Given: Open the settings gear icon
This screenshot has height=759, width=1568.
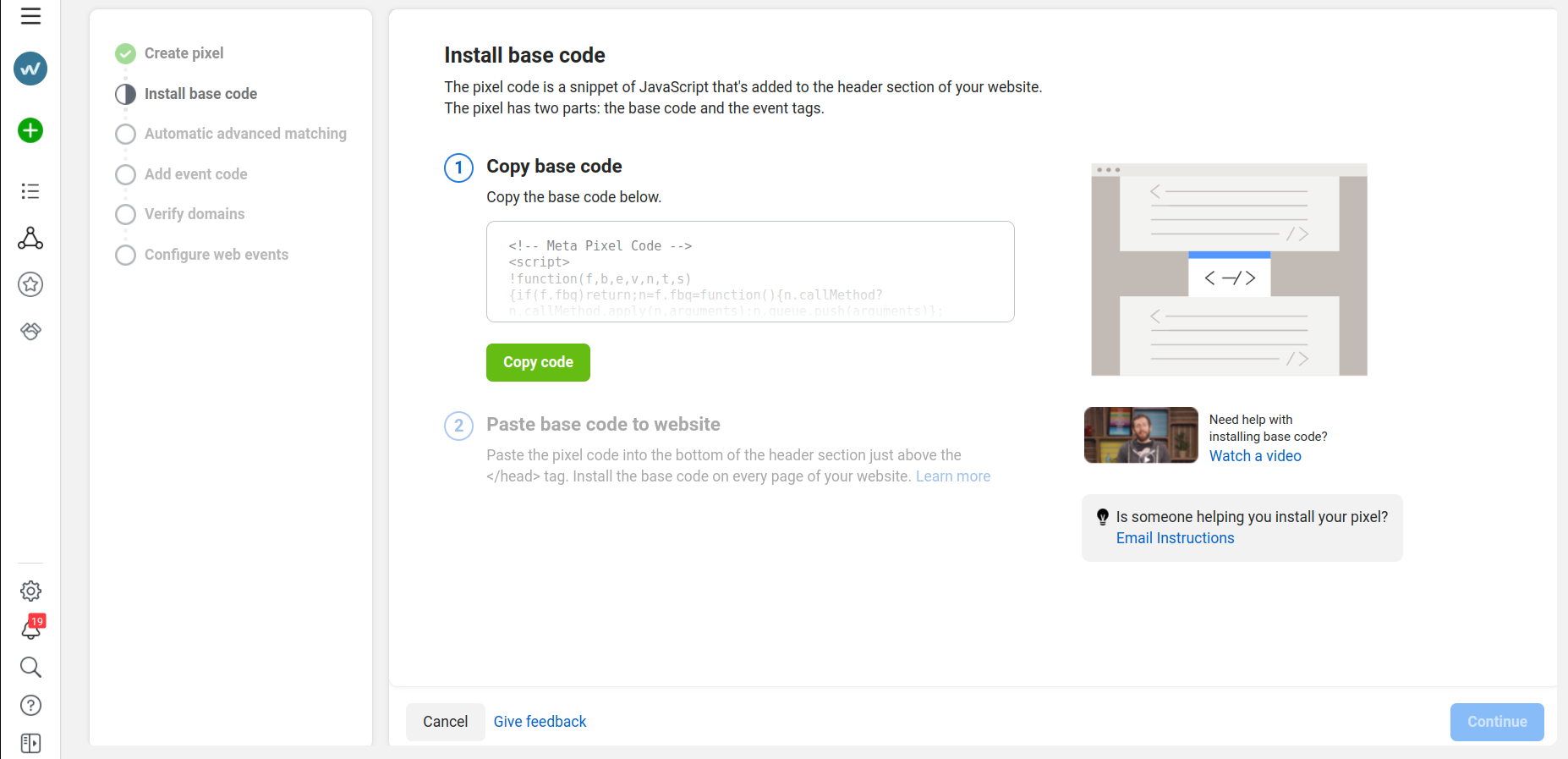Looking at the screenshot, I should coord(30,591).
